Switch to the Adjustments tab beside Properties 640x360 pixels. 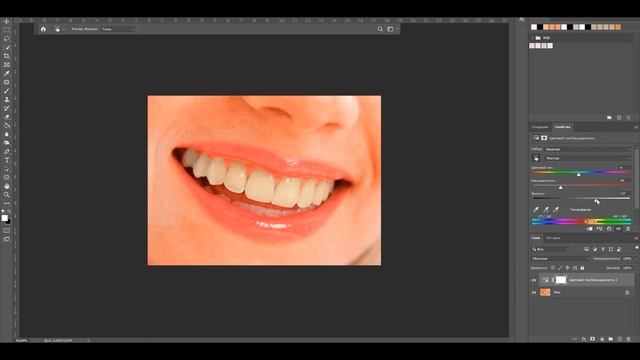(540, 127)
